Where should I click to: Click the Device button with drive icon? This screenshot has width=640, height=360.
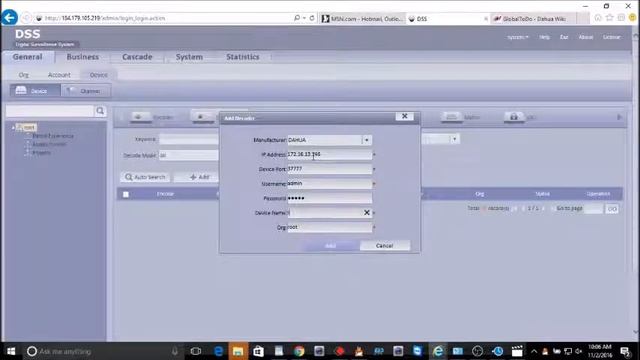35,91
